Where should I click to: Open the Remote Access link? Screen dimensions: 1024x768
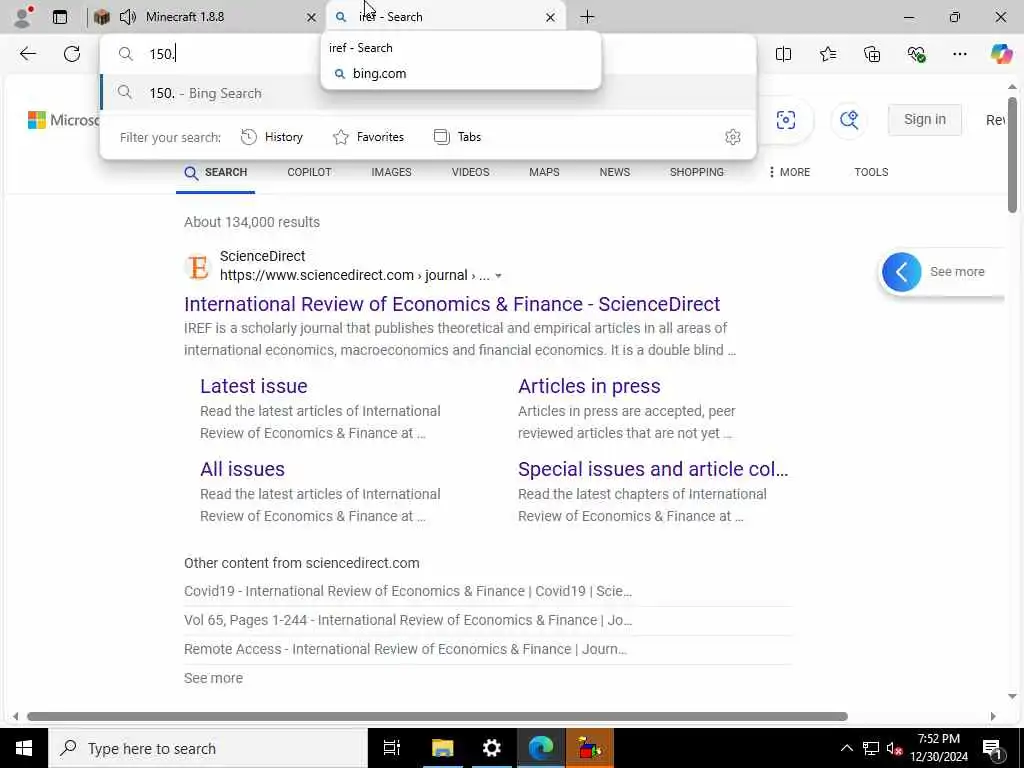(x=405, y=649)
